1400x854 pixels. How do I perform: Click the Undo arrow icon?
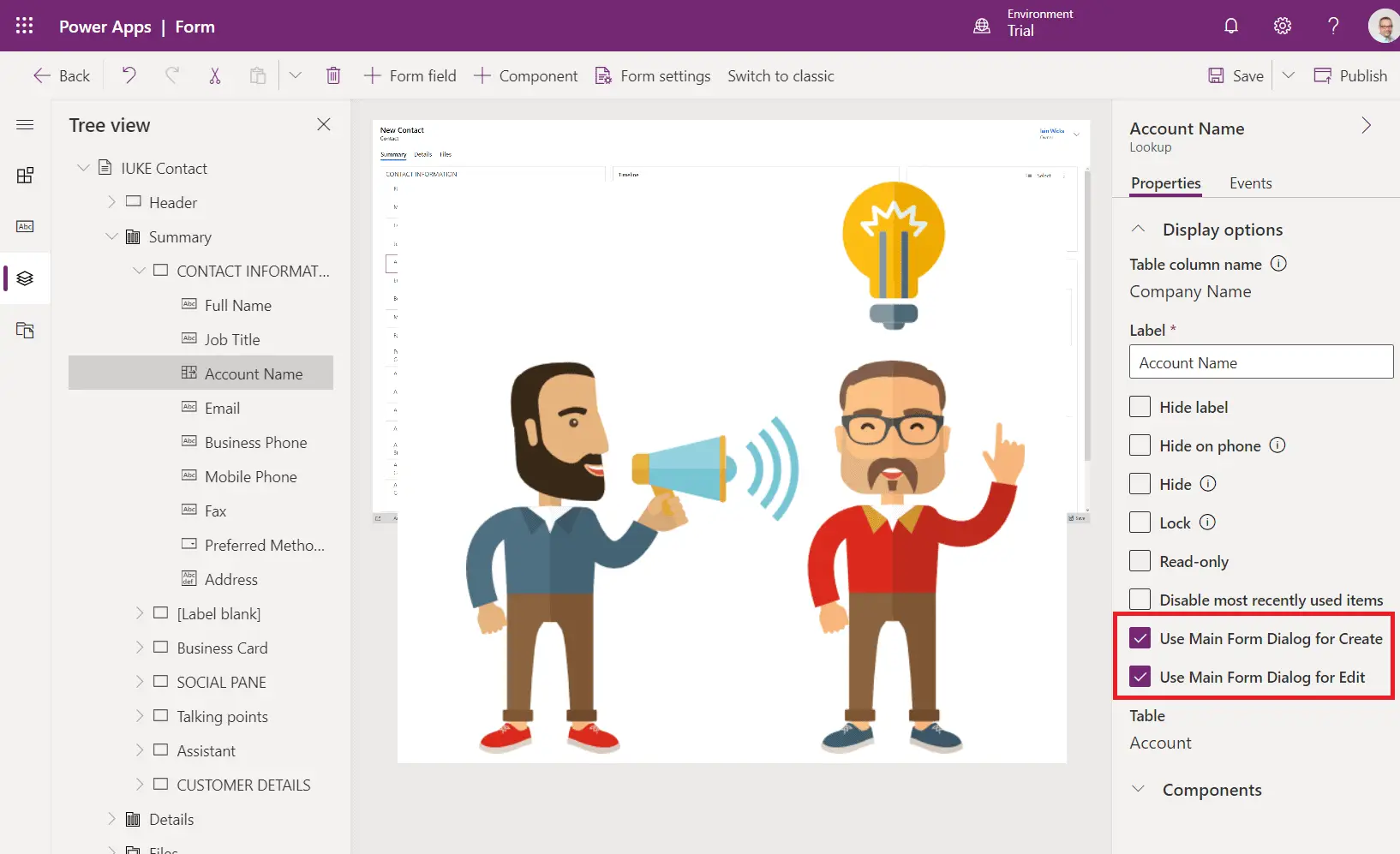[x=129, y=75]
